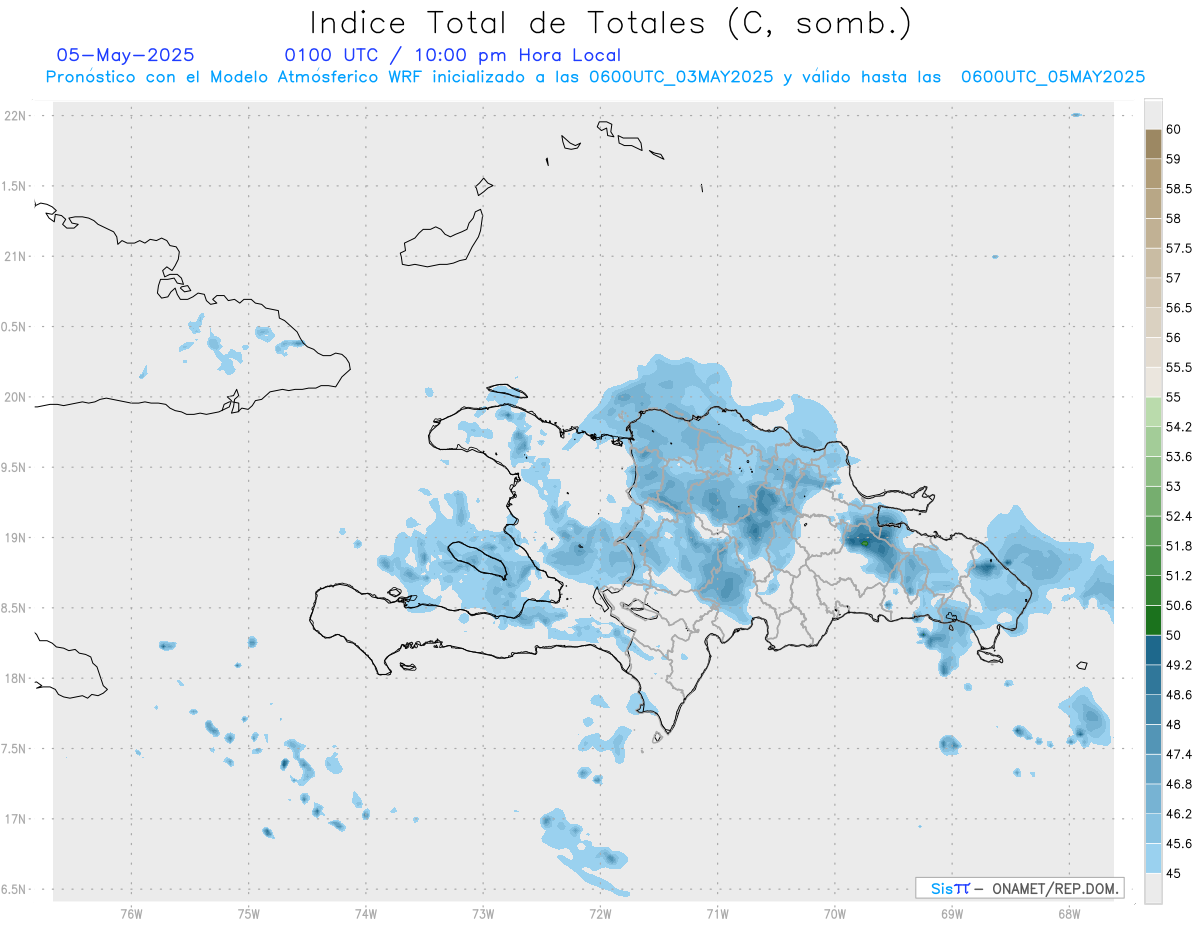Click the '17N' latitude label
Screen dimensions: 1200x927
pos(15,819)
